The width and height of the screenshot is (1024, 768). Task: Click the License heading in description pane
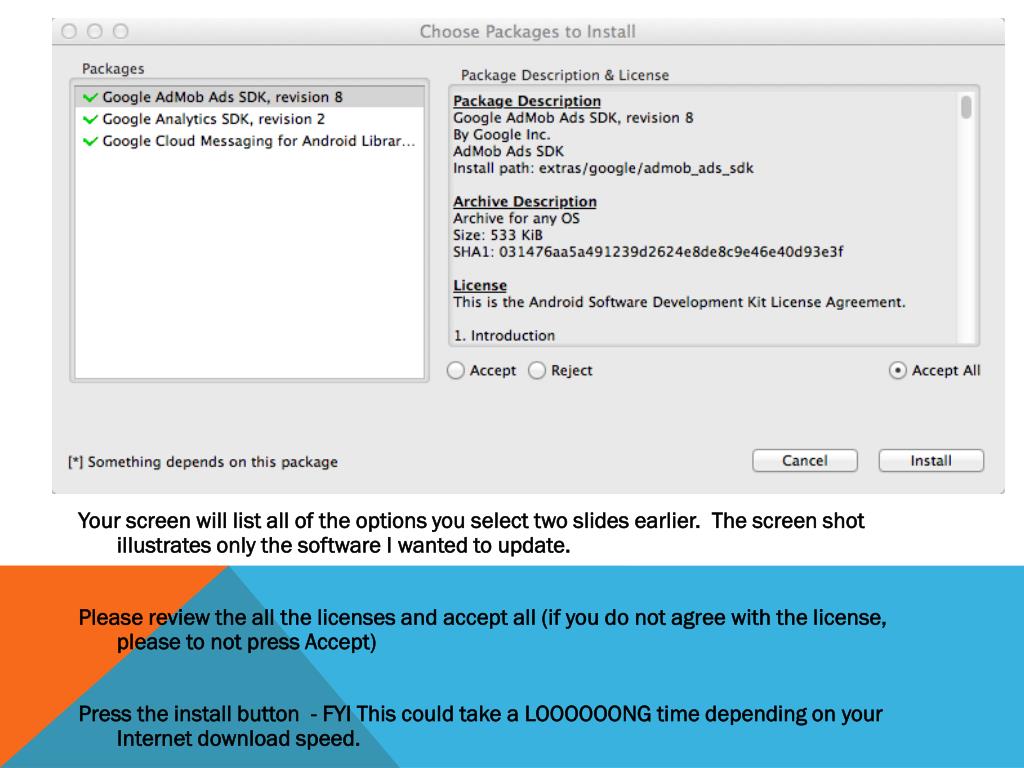[x=480, y=285]
